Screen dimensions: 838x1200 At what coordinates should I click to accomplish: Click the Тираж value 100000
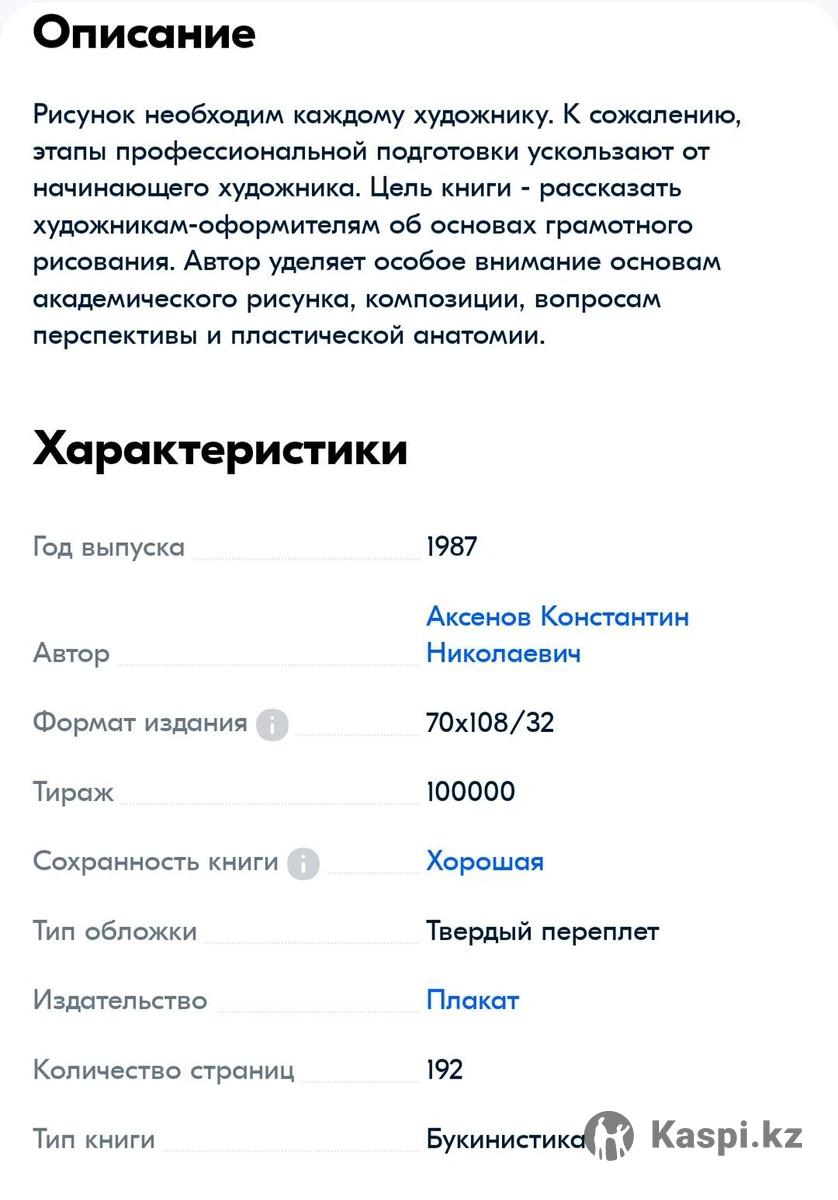click(x=471, y=793)
